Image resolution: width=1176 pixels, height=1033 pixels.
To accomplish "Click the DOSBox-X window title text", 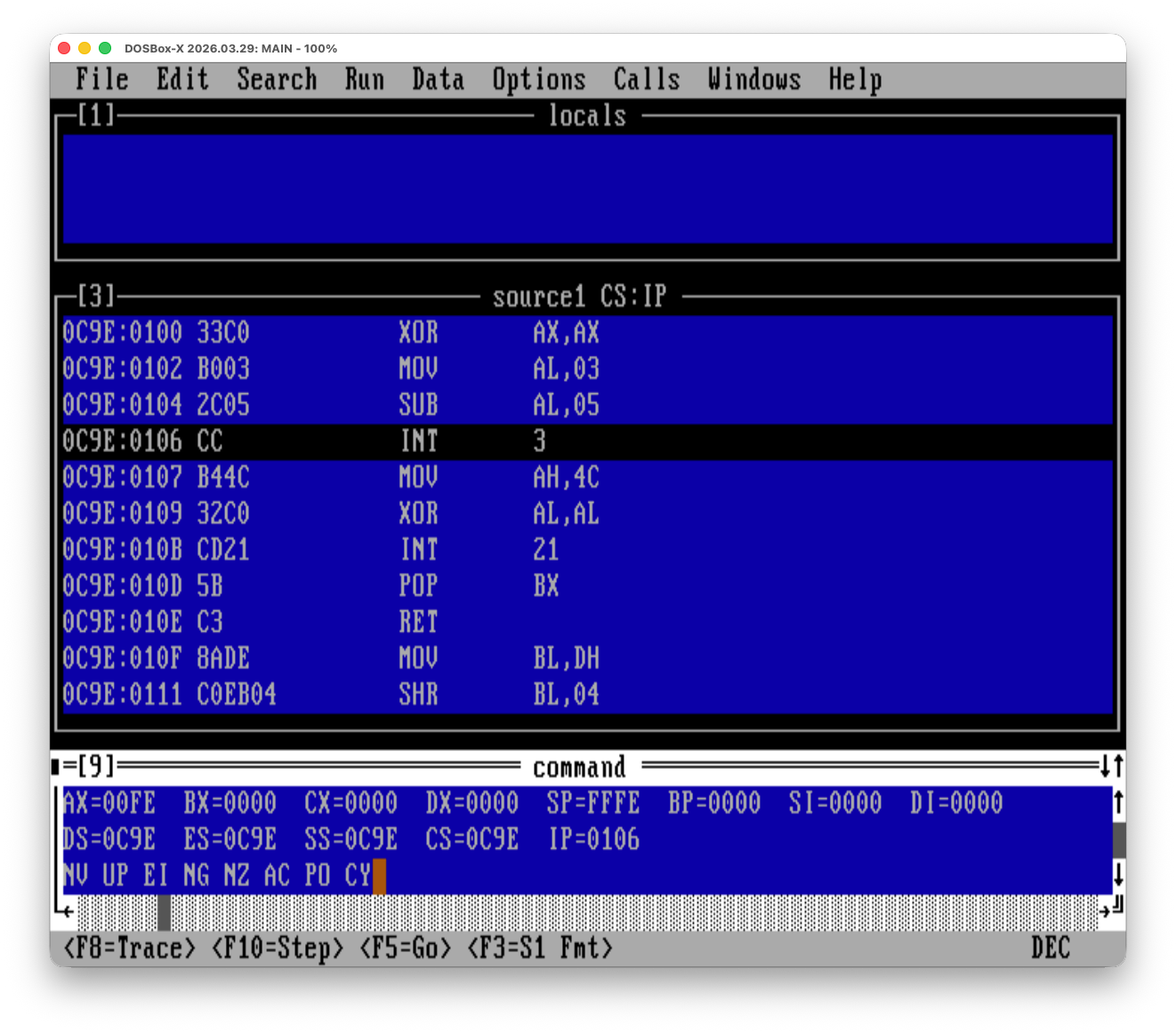I will (230, 48).
